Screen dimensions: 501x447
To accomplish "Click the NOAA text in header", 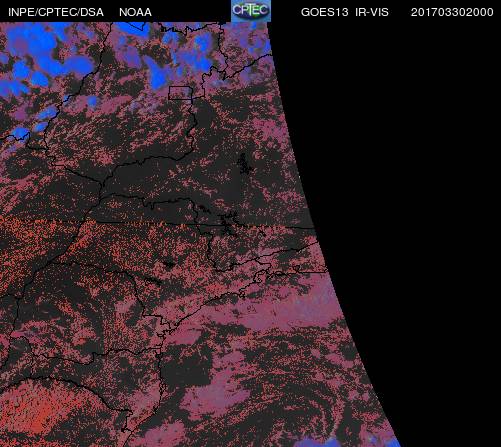I will pyautogui.click(x=135, y=12).
